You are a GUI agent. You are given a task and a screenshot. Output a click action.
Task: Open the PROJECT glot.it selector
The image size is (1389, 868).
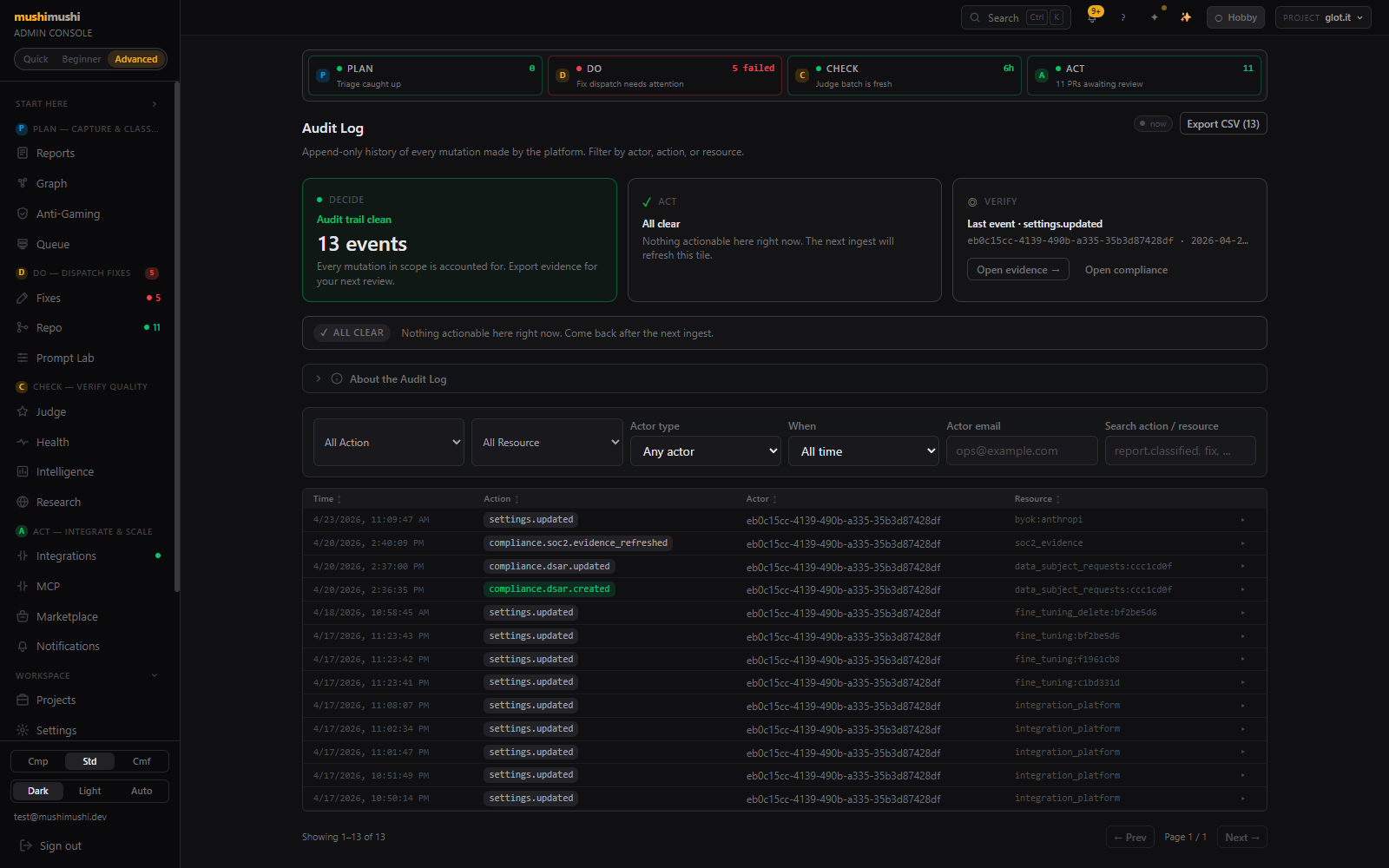point(1323,17)
